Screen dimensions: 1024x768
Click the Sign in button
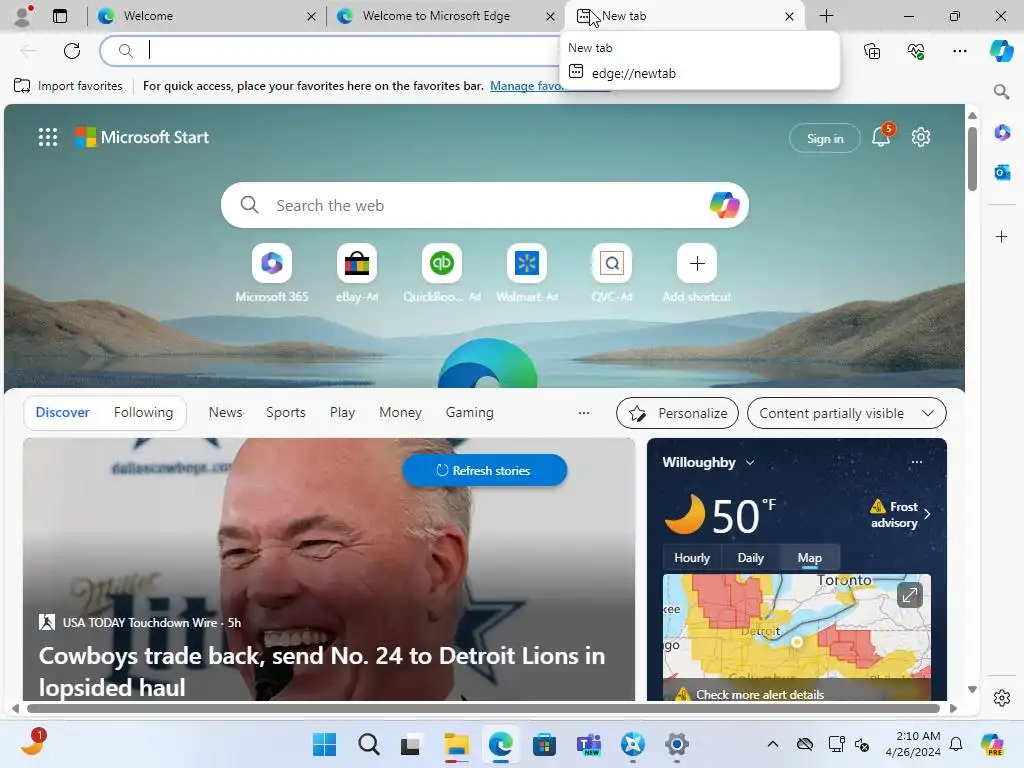825,138
